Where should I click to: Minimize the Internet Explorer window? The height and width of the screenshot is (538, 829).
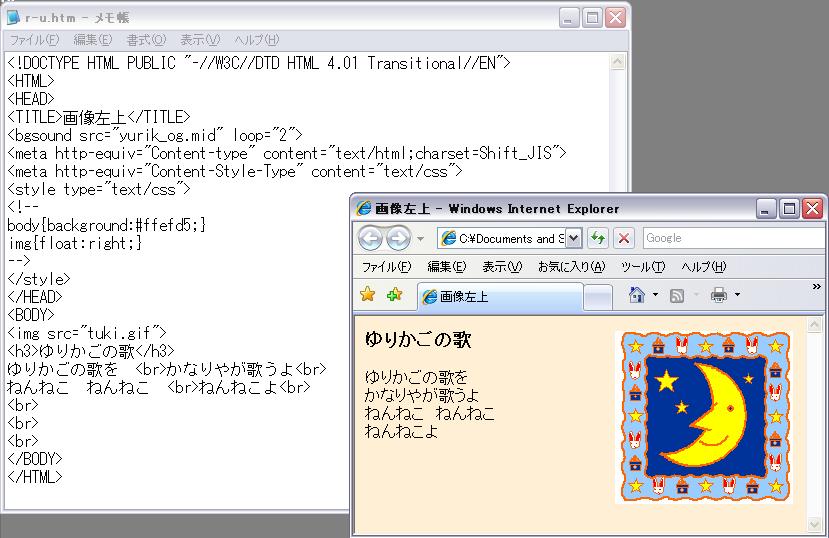[765, 209]
